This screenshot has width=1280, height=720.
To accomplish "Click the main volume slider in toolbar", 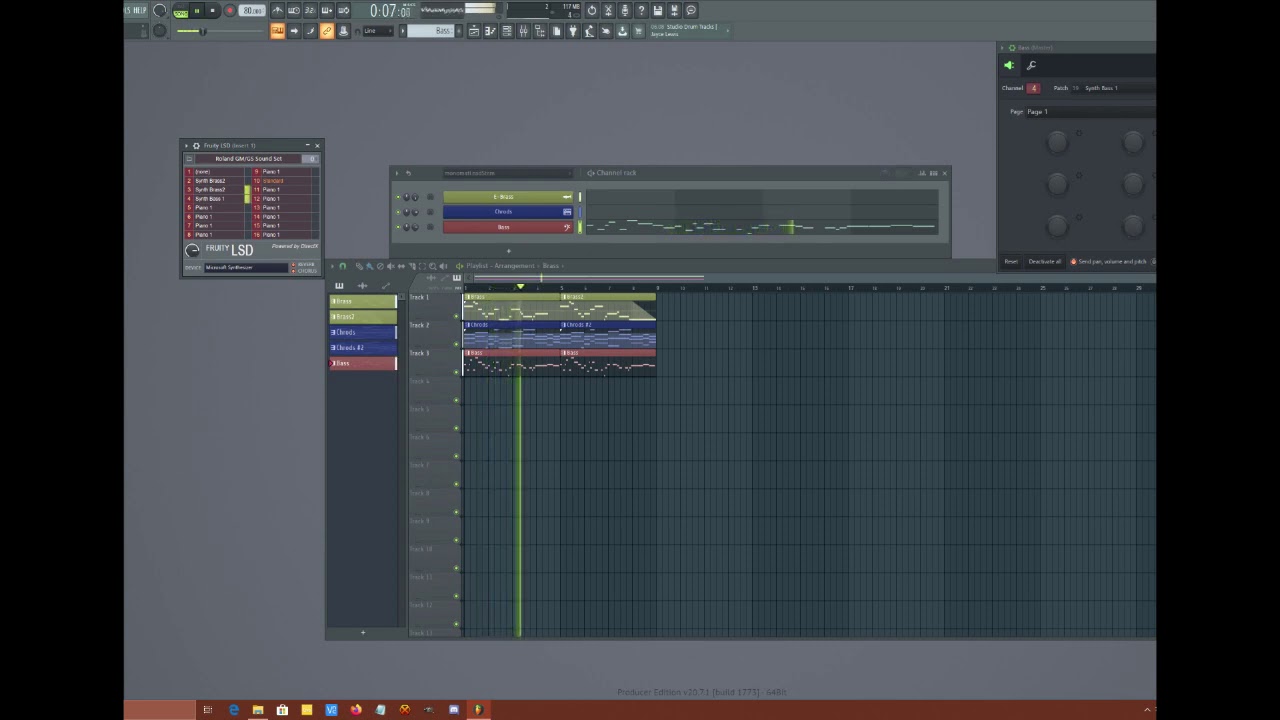I will click(220, 31).
